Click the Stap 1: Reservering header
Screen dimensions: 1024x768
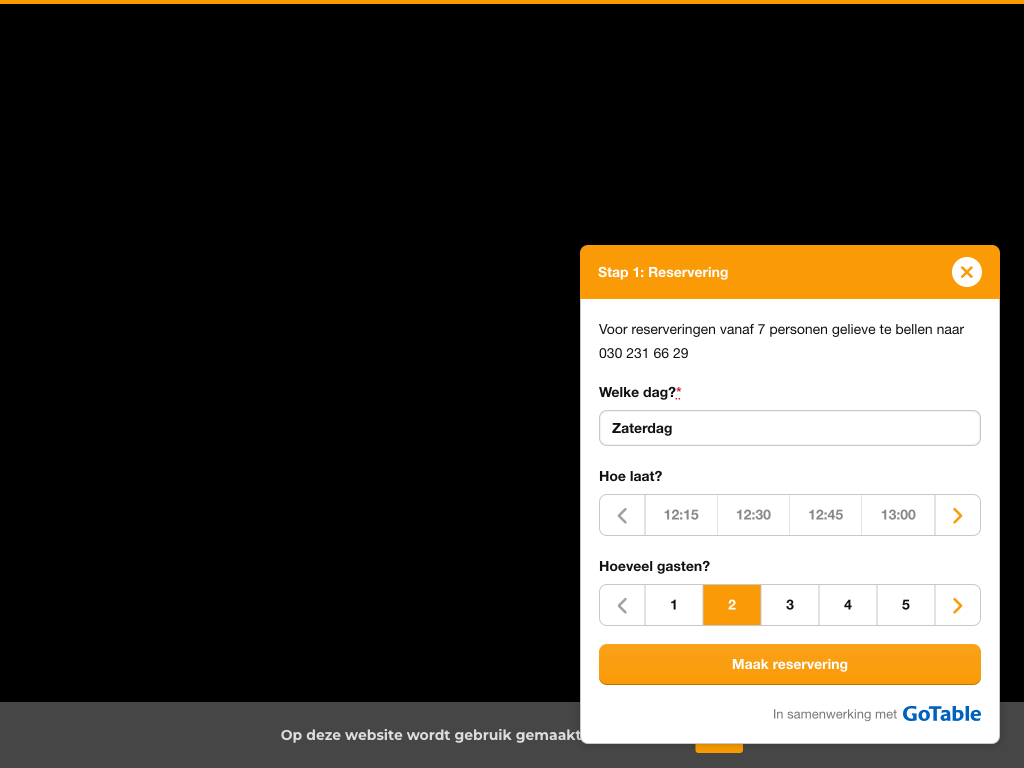pyautogui.click(x=663, y=272)
